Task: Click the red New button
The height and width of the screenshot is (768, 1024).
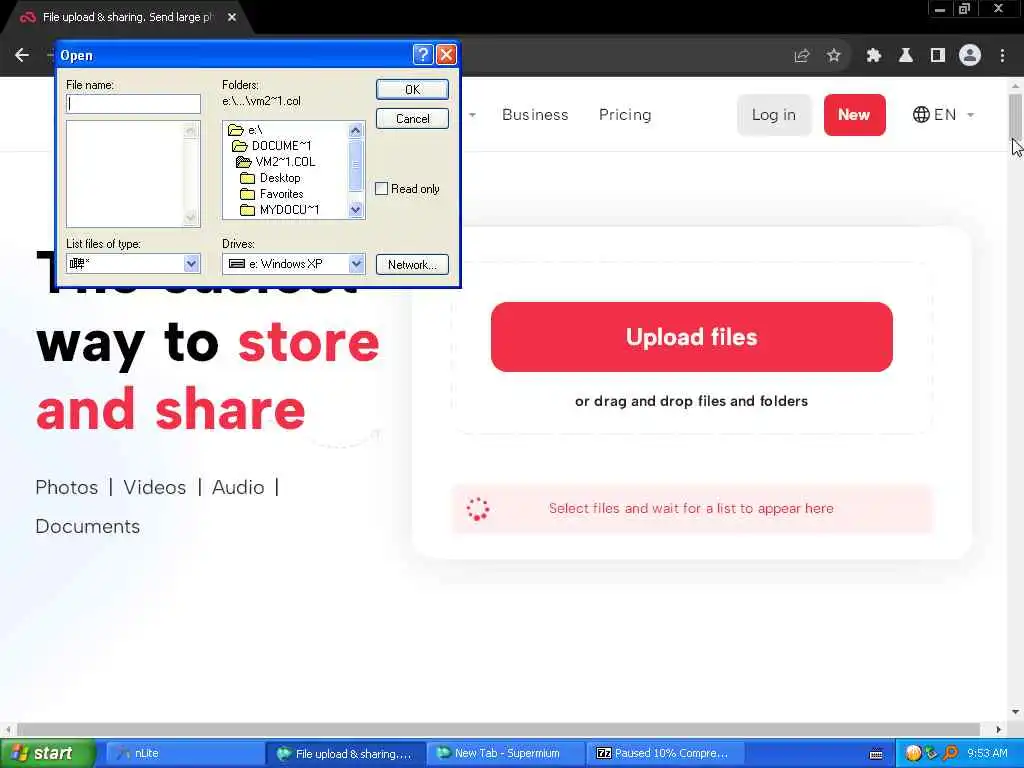Action: click(854, 115)
